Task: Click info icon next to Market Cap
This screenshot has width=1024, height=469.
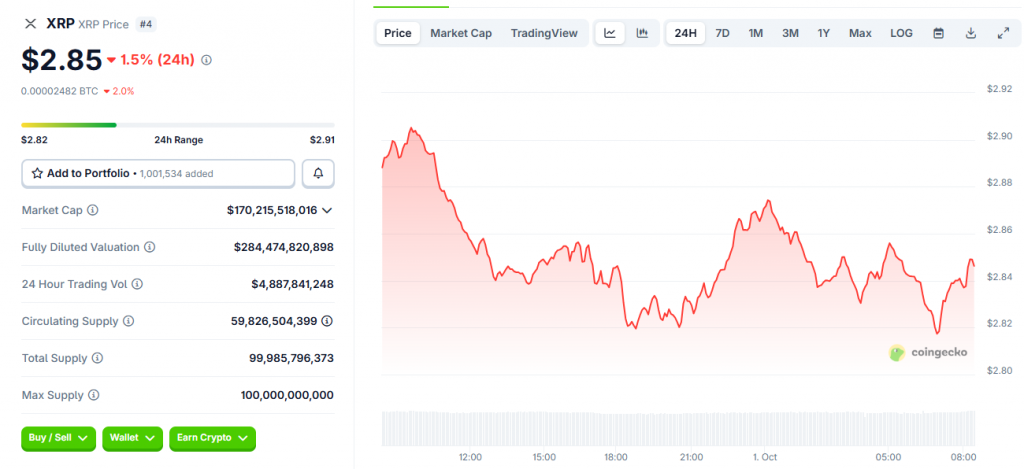Action: click(93, 211)
